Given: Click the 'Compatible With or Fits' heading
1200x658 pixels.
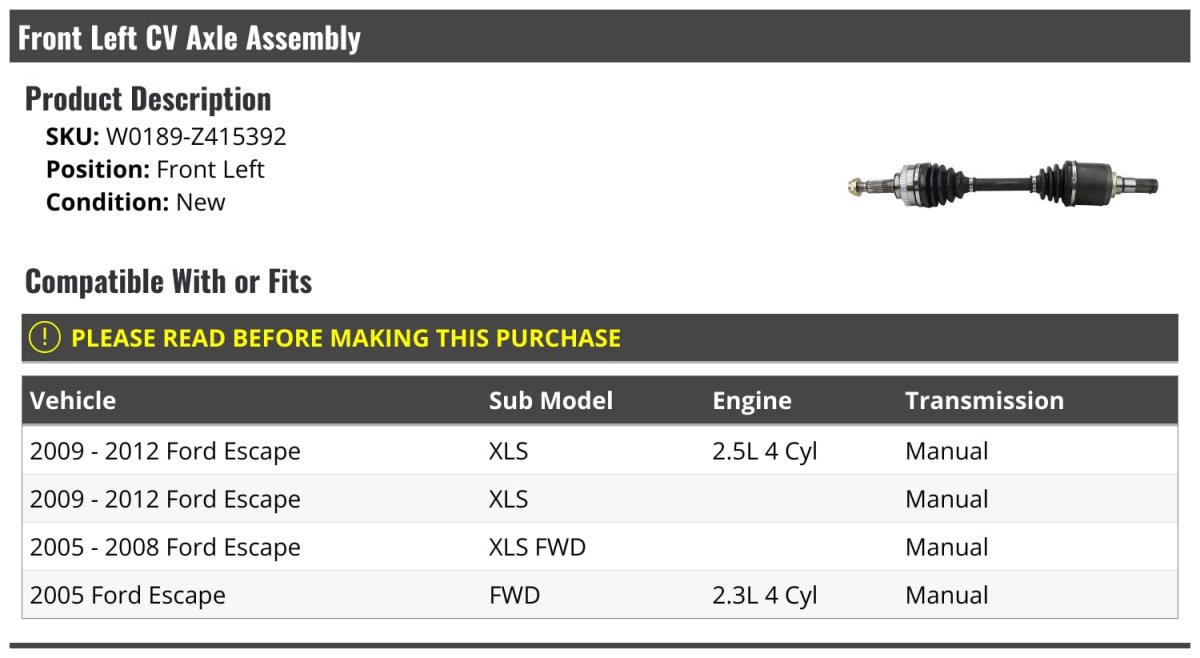Looking at the screenshot, I should click(168, 281).
